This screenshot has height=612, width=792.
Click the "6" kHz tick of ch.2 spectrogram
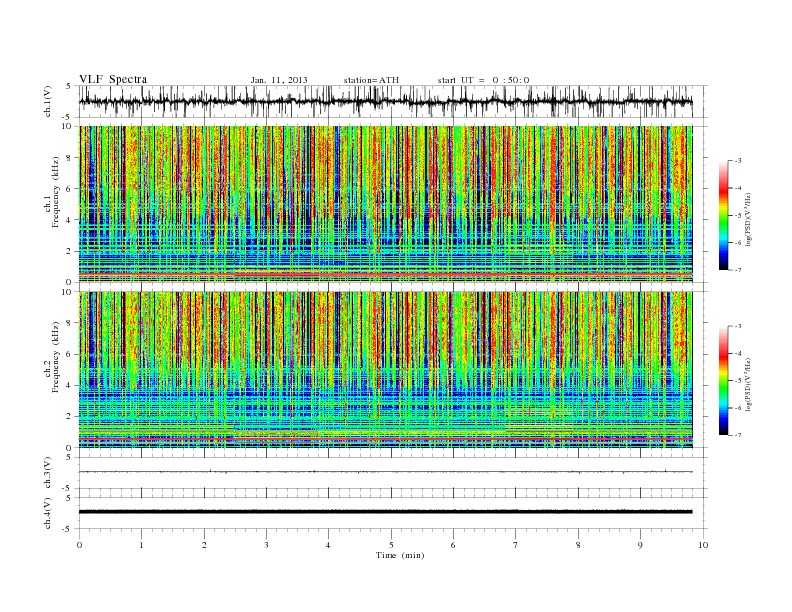point(69,354)
